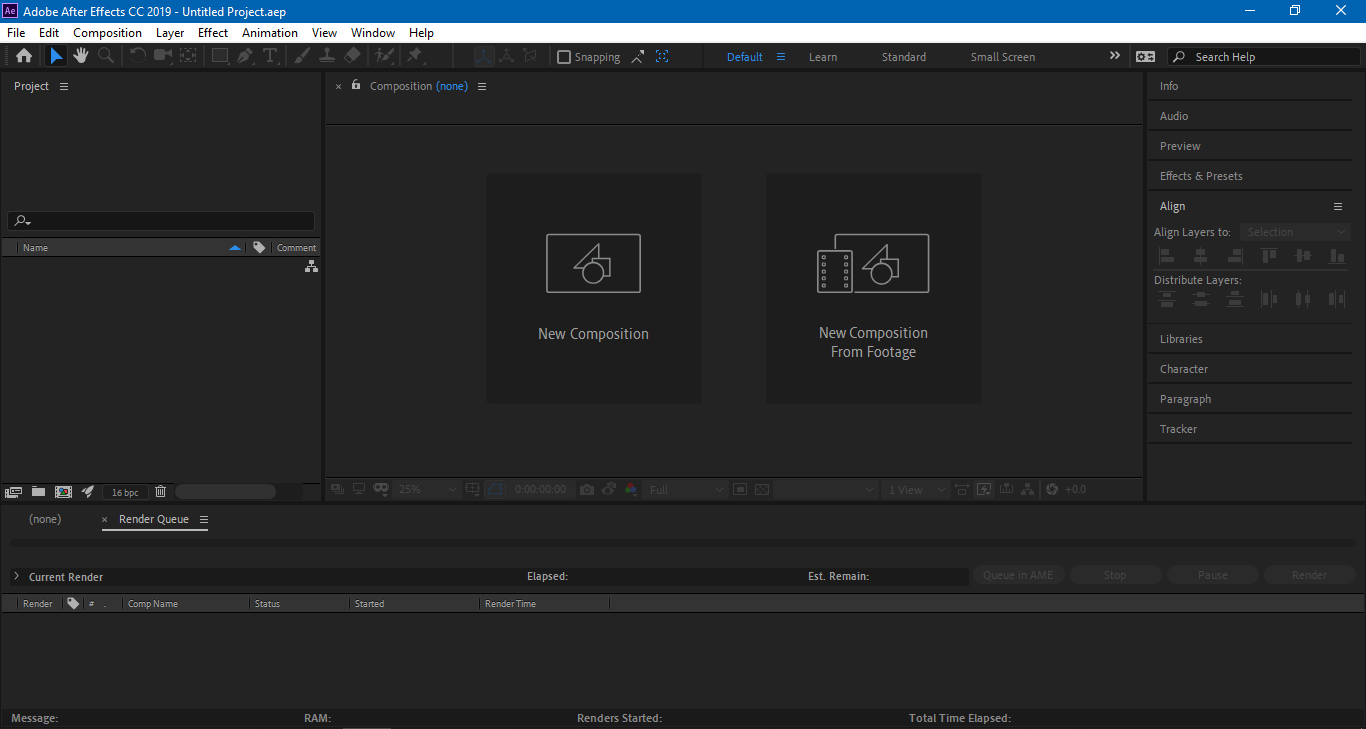
Task: Select the Unified Camera tool
Action: 162,56
